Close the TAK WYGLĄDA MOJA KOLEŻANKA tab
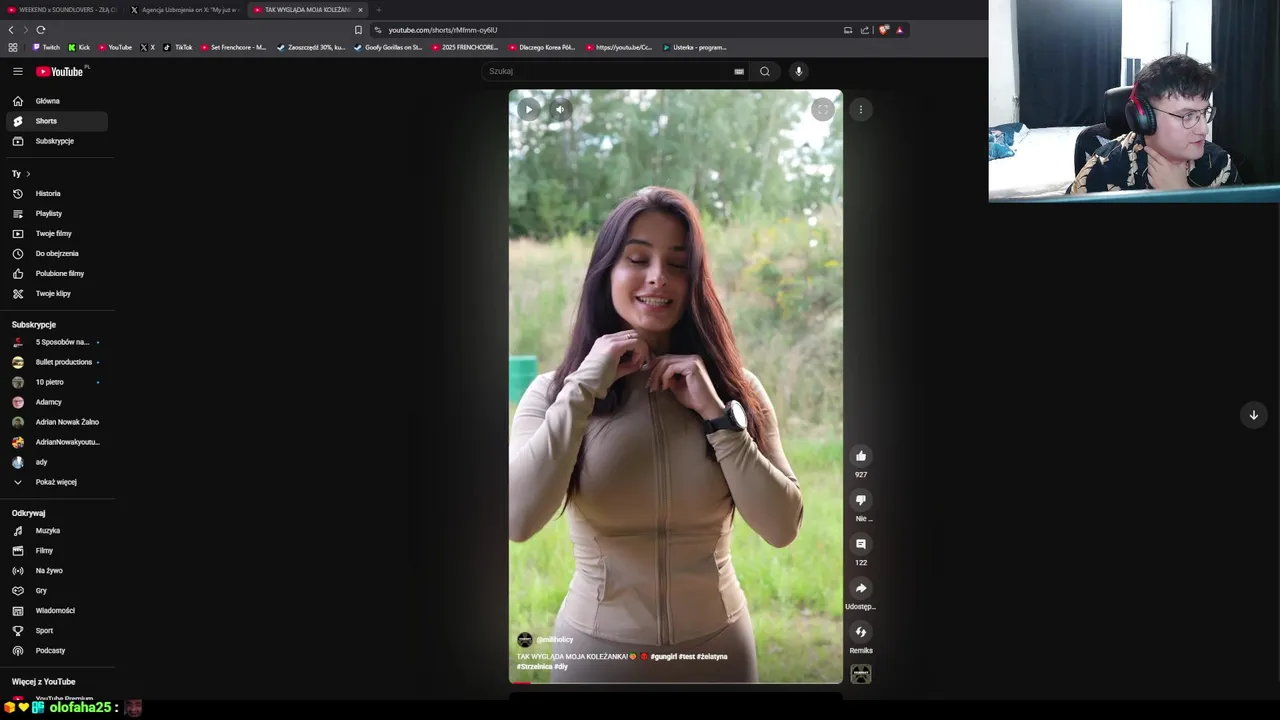This screenshot has height=720, width=1280. click(x=361, y=10)
